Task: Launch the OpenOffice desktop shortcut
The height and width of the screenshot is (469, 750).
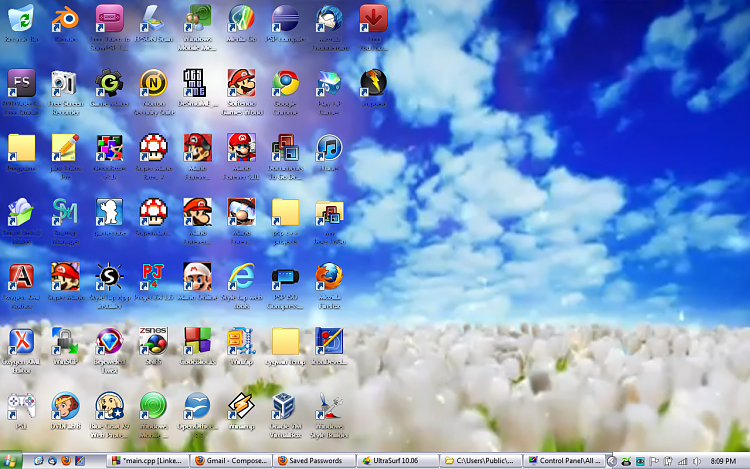Action: (198, 406)
